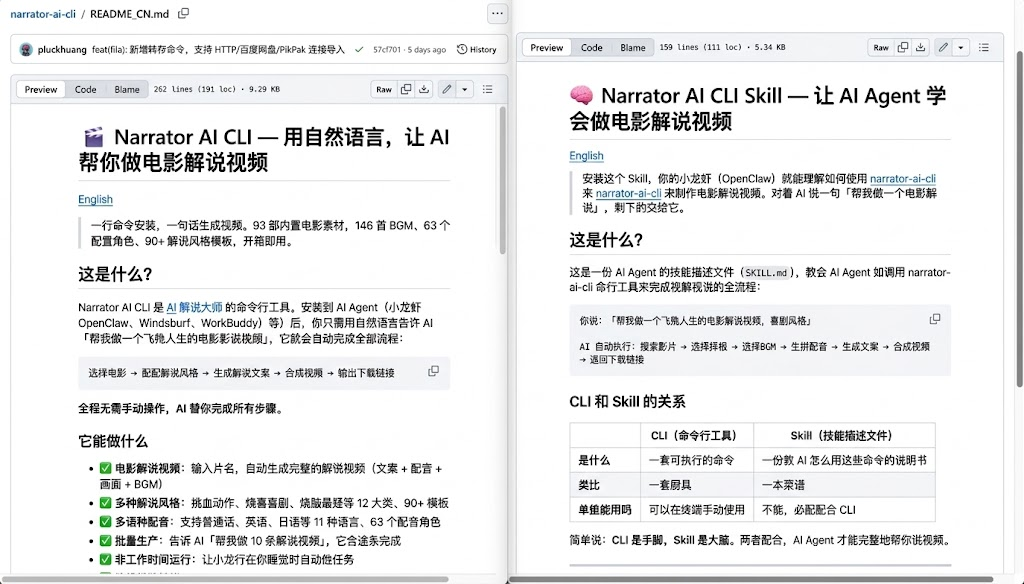Open outline for the 159-line Skill file

coord(985,47)
